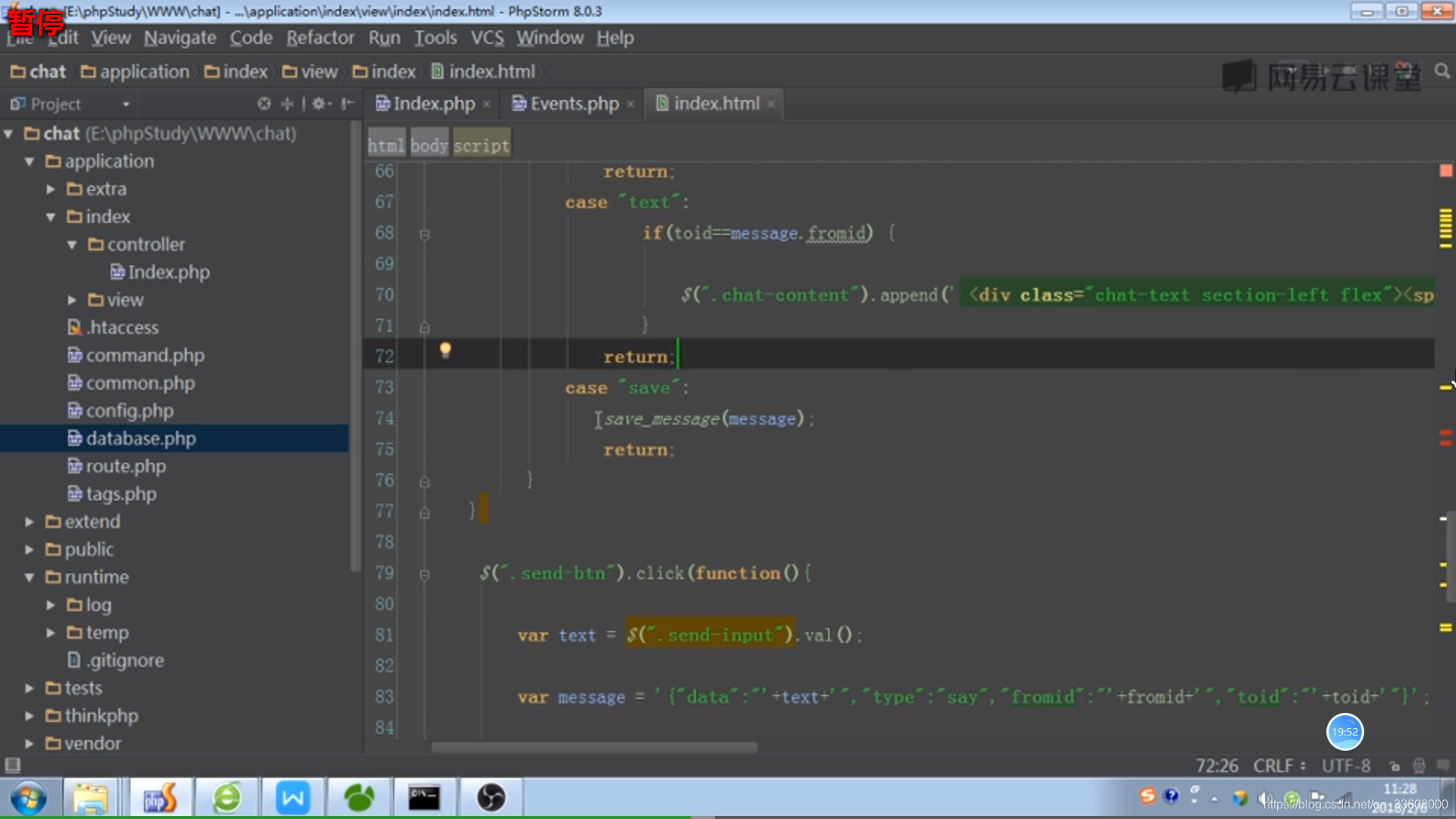Expand the thinkphp folder in project tree

pos(29,715)
